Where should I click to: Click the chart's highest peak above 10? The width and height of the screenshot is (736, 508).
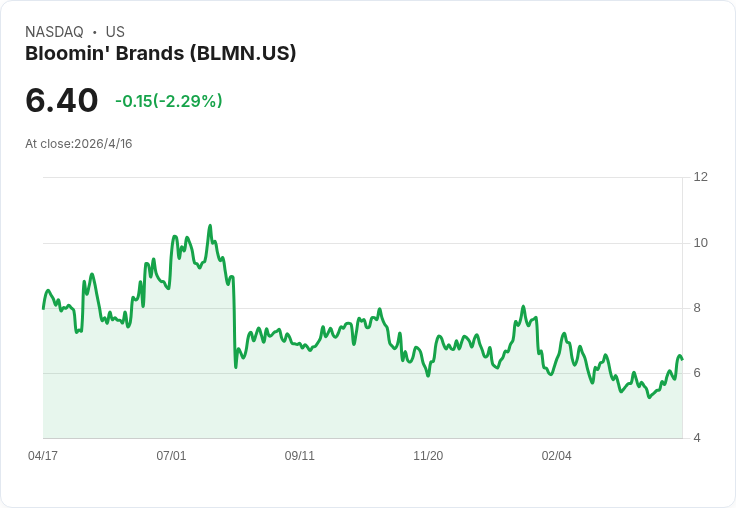click(x=210, y=226)
